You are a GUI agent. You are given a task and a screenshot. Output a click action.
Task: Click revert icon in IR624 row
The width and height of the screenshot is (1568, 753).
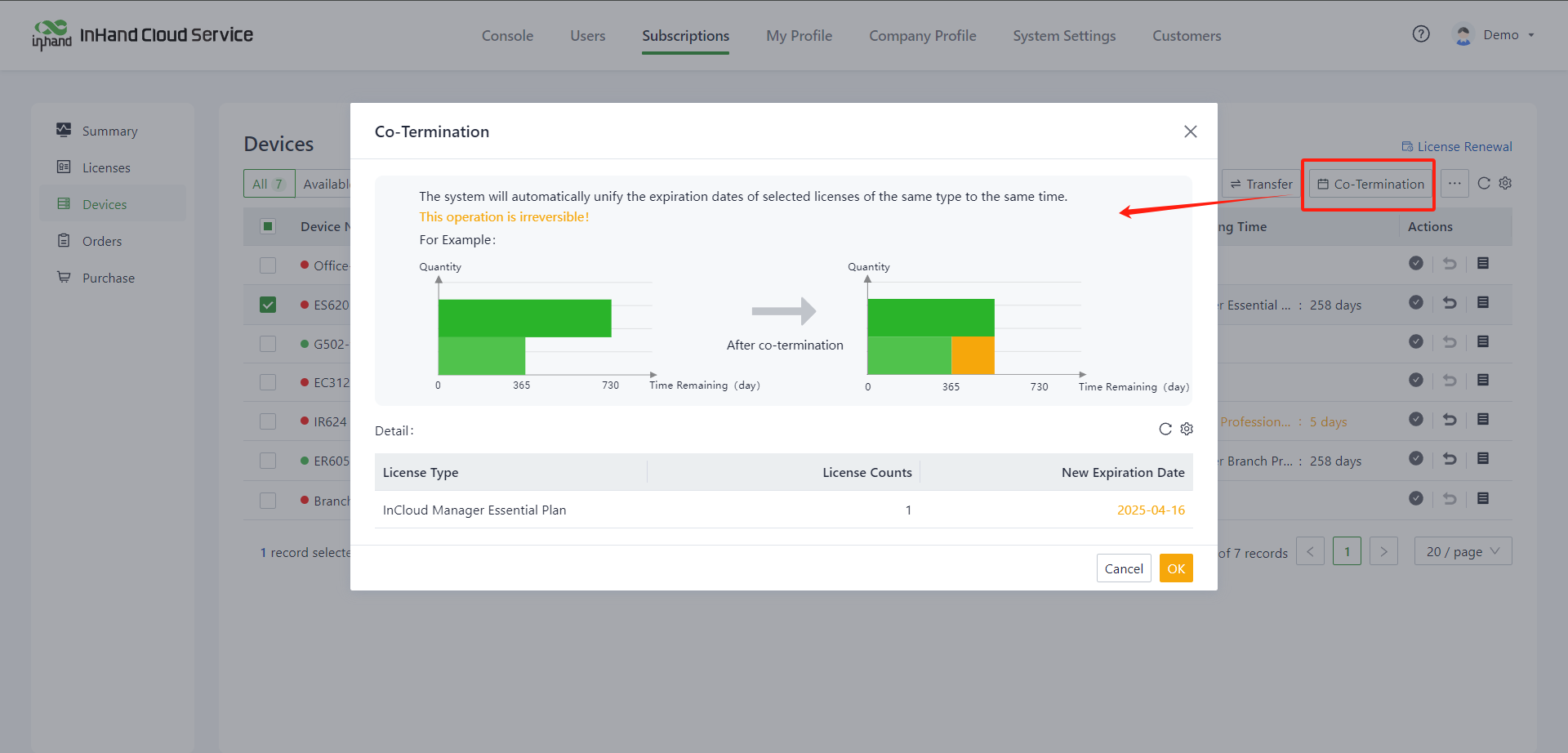coord(1450,420)
